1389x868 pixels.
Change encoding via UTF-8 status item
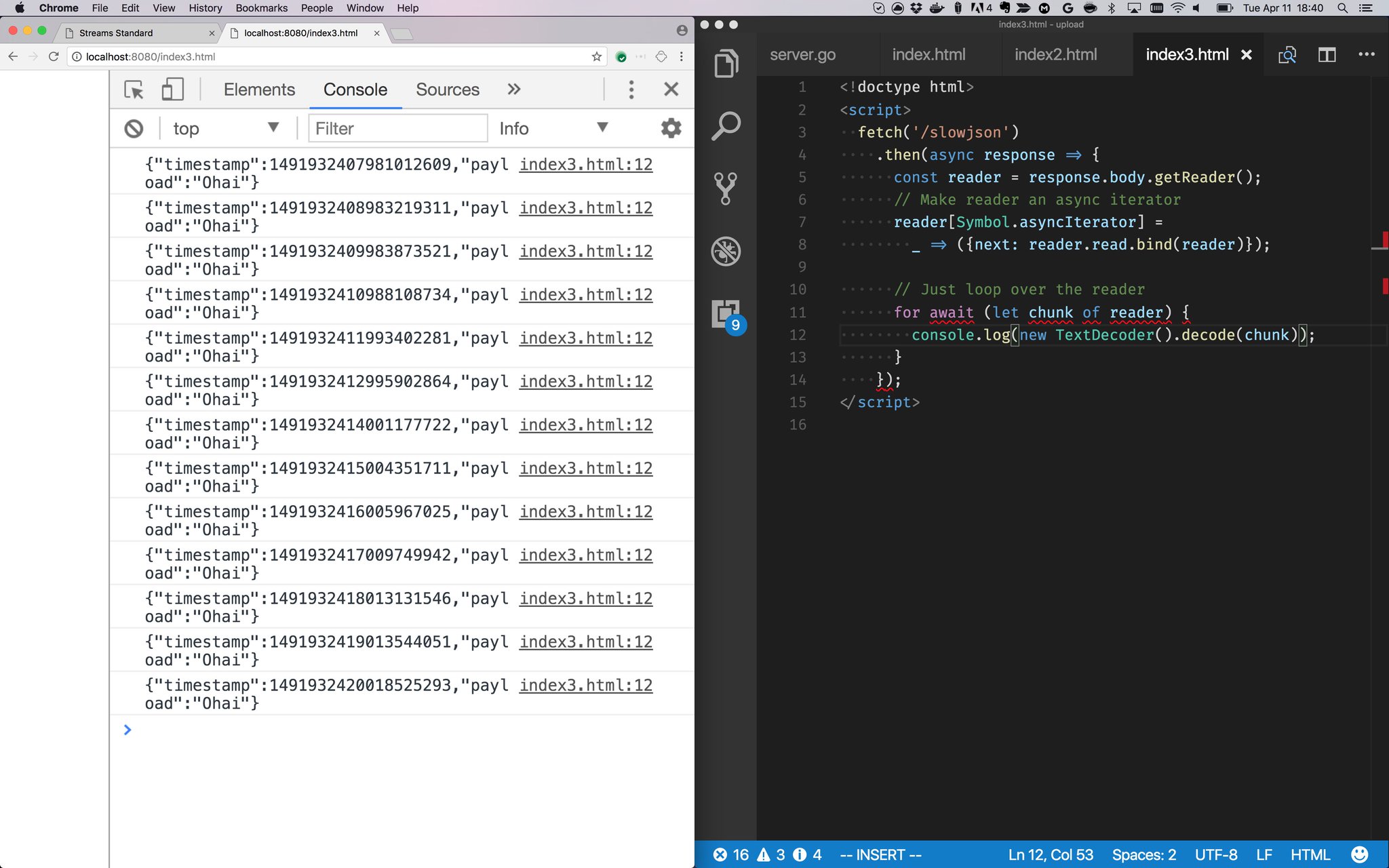click(x=1216, y=854)
